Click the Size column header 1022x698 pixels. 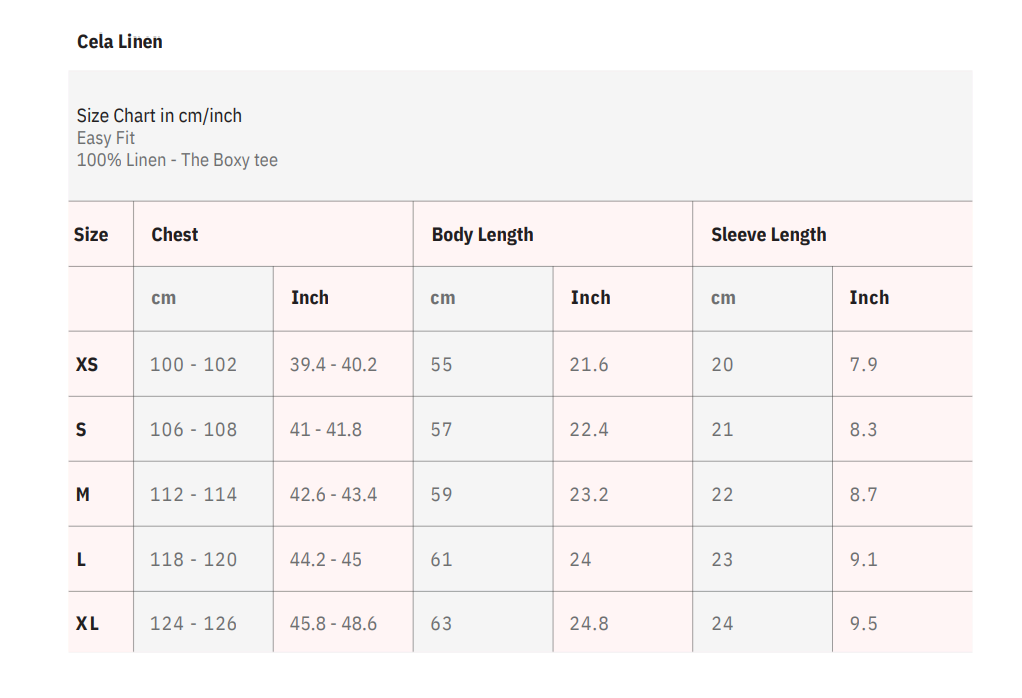91,235
